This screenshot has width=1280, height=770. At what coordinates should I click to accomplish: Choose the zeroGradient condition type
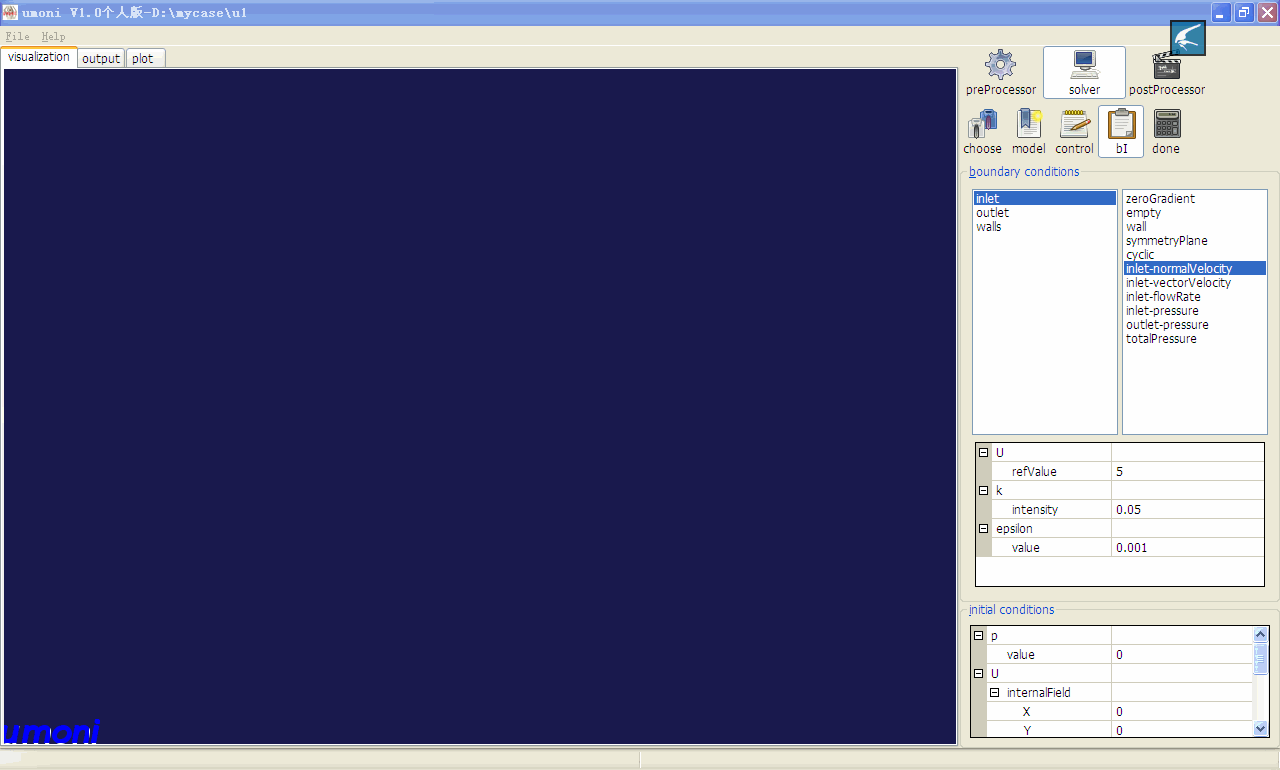coord(1160,198)
